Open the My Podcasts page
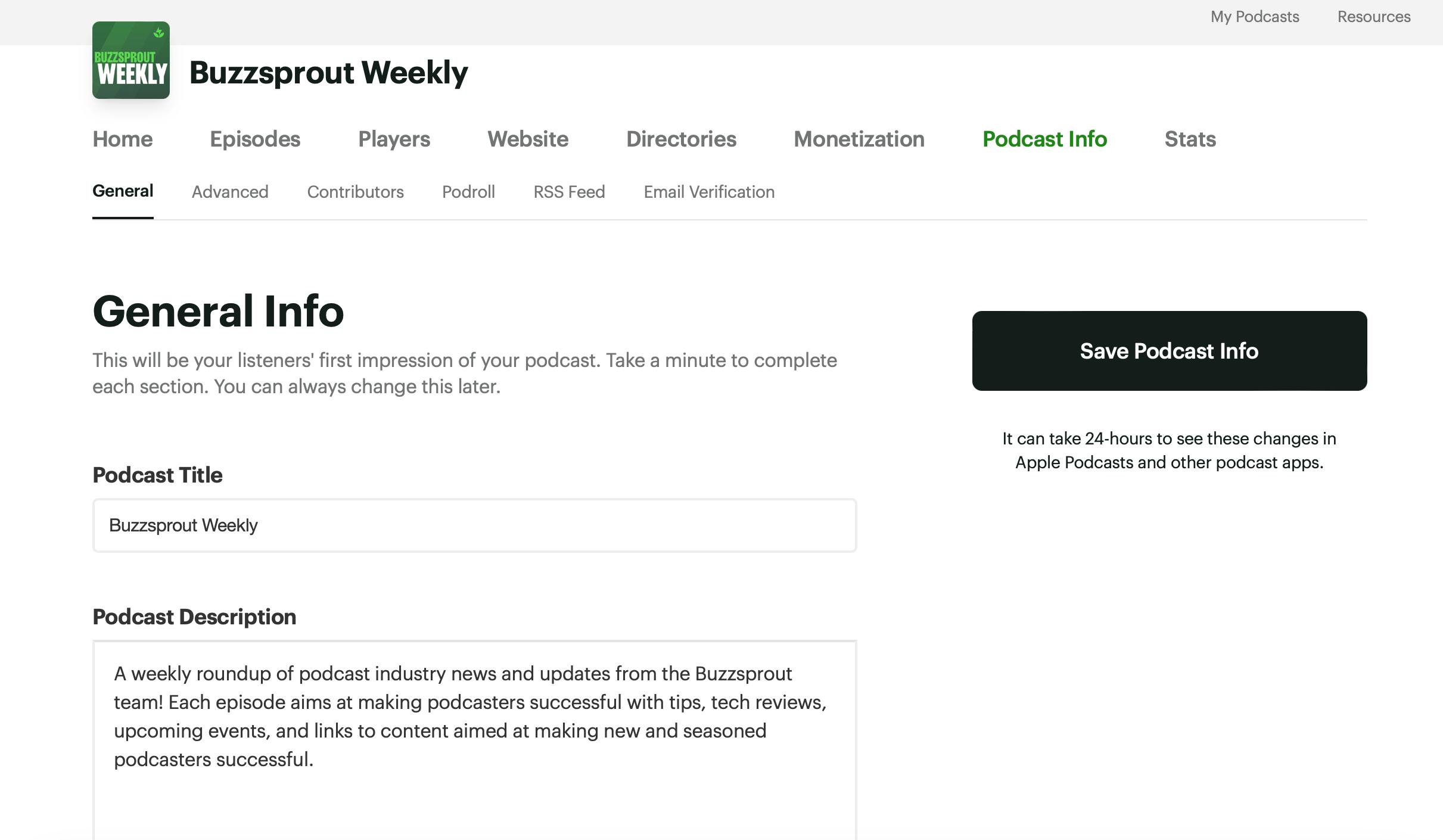Viewport: 1443px width, 840px height. [x=1254, y=17]
